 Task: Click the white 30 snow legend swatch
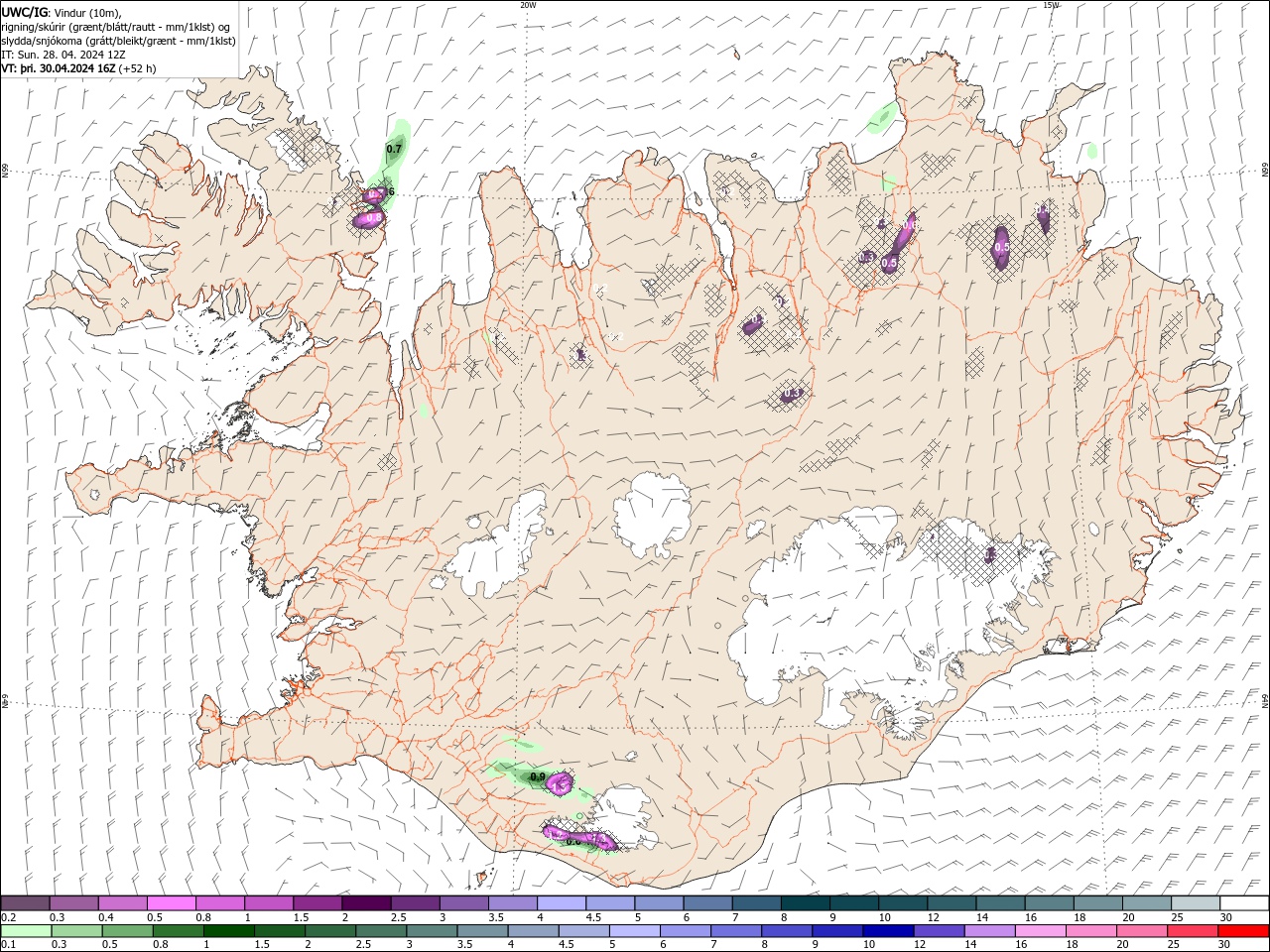click(x=1245, y=903)
